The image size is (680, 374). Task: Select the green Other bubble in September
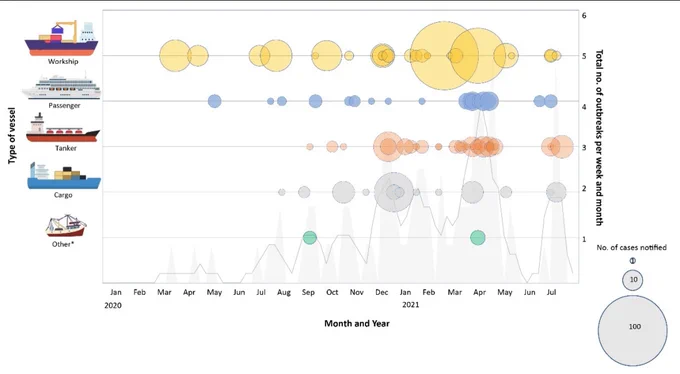point(309,237)
